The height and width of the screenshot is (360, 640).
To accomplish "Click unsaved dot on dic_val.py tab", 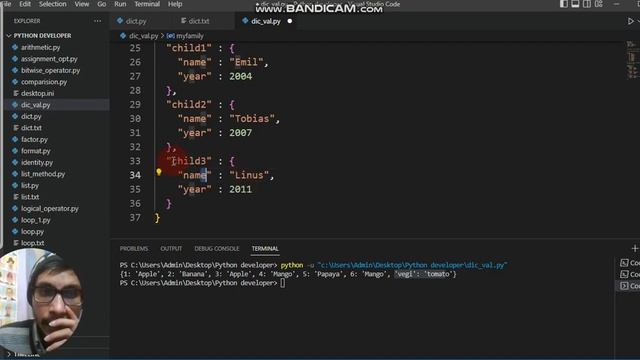I will tap(290, 21).
